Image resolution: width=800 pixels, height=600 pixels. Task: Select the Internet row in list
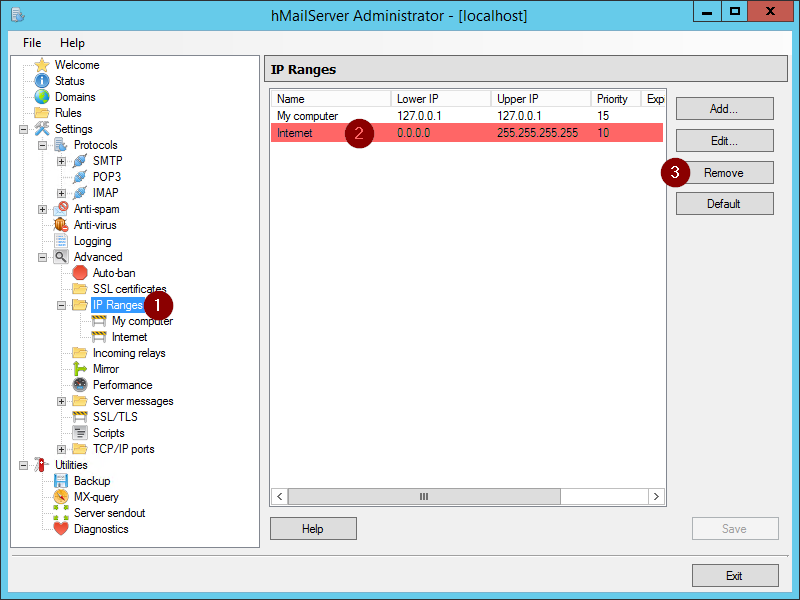click(x=467, y=133)
